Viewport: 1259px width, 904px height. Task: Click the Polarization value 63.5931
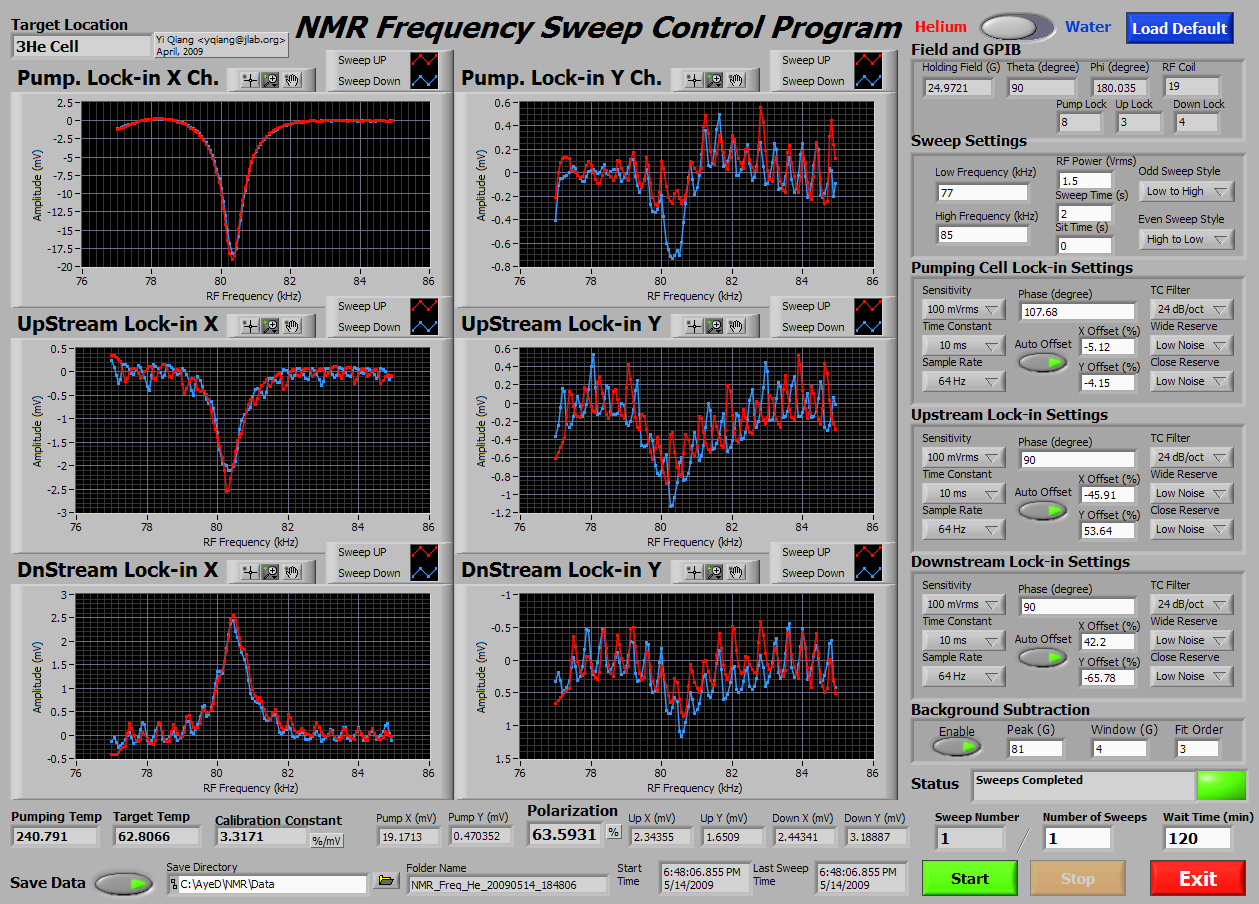click(x=566, y=834)
